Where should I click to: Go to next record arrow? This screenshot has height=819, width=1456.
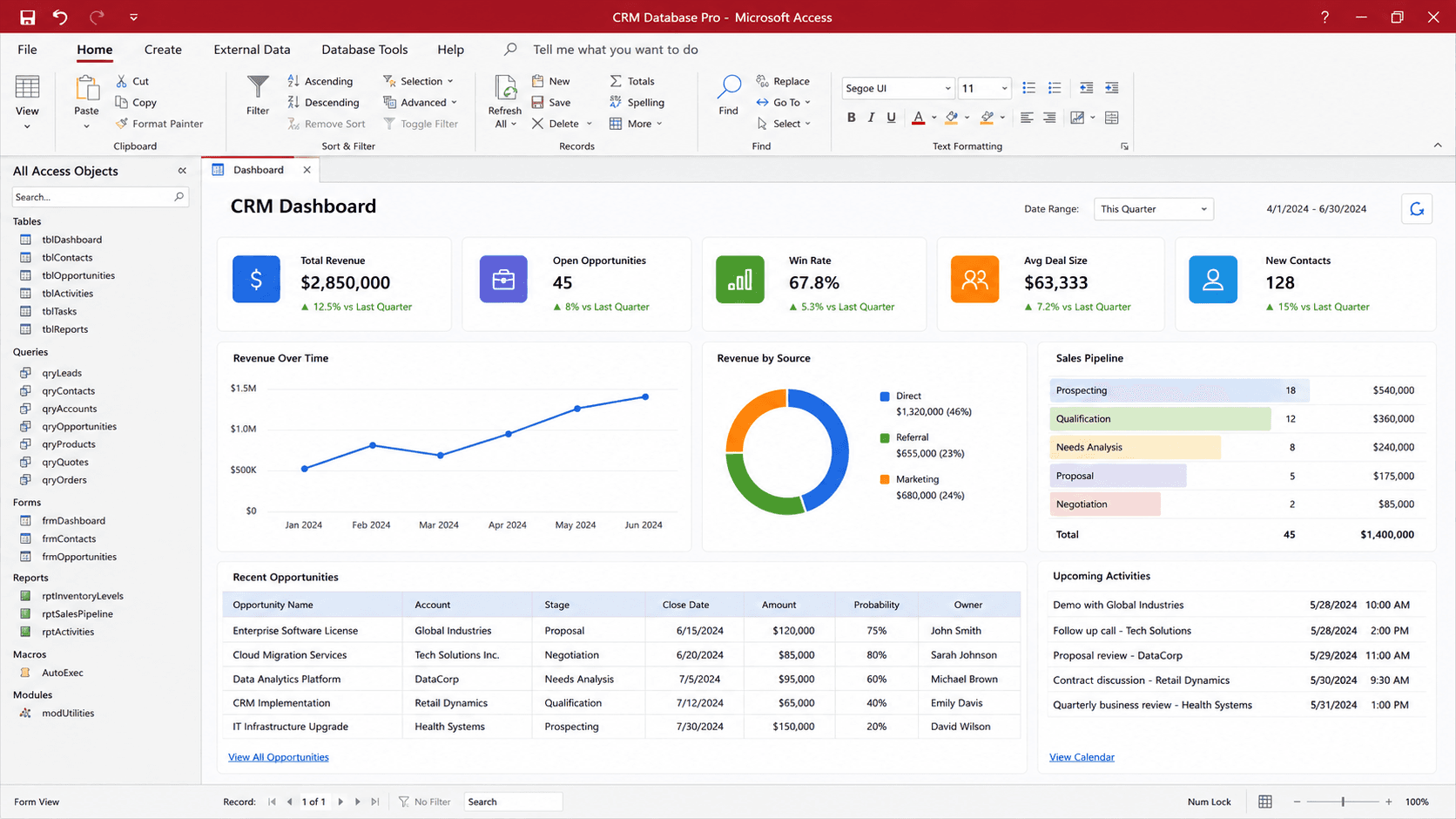340,802
